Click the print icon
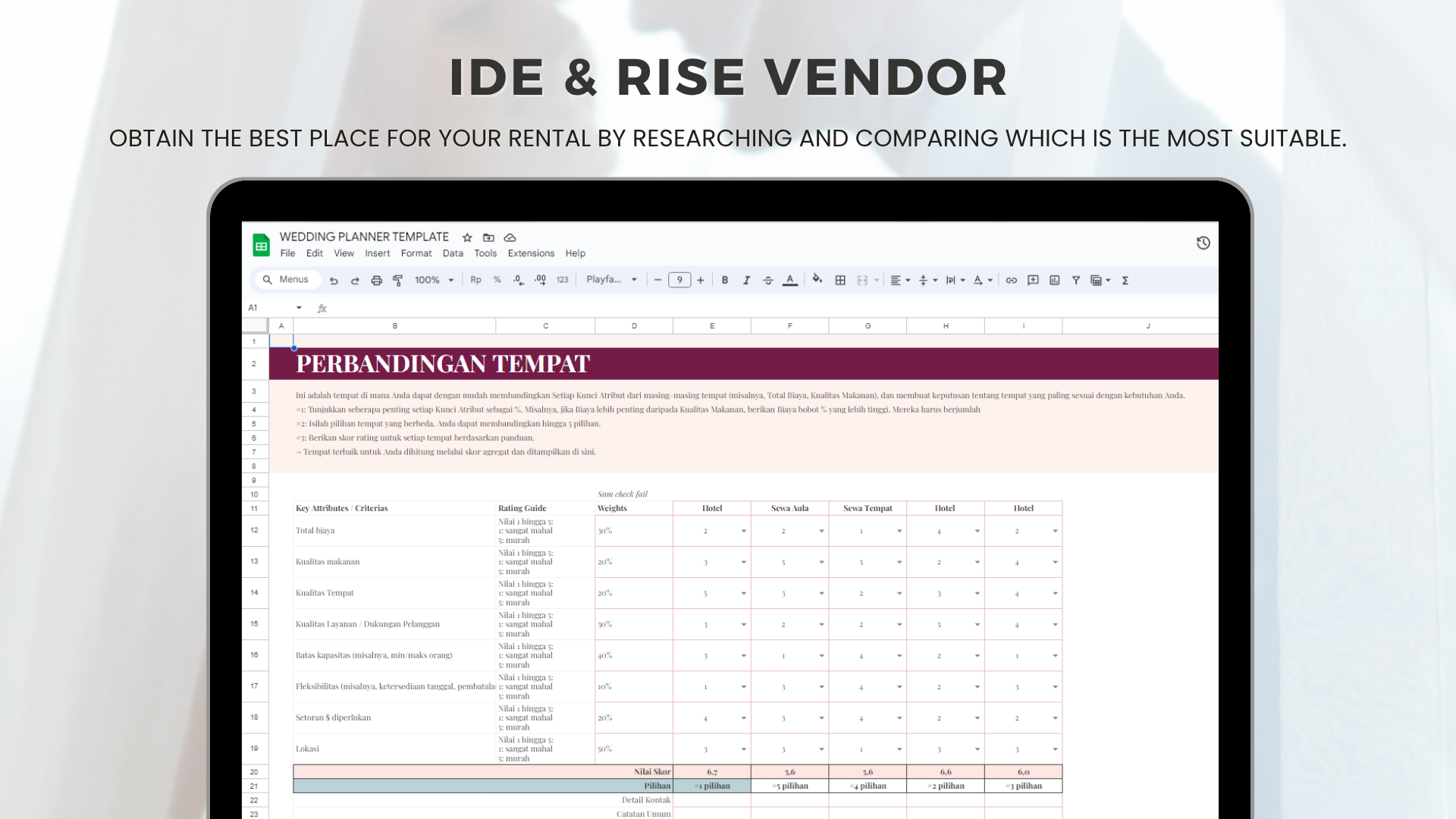The height and width of the screenshot is (819, 1456). point(376,281)
